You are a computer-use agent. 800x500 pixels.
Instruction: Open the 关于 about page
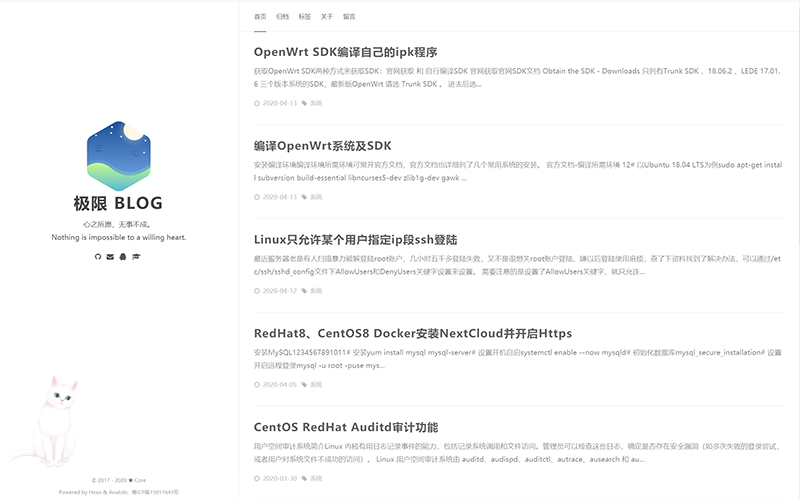327,17
